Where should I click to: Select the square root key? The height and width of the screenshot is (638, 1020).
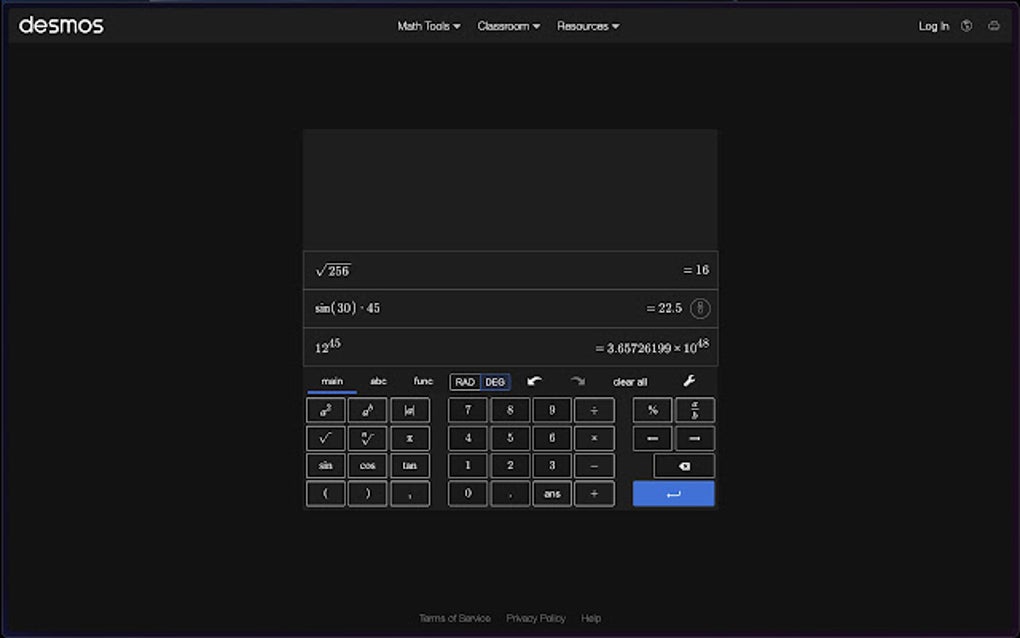tap(325, 437)
